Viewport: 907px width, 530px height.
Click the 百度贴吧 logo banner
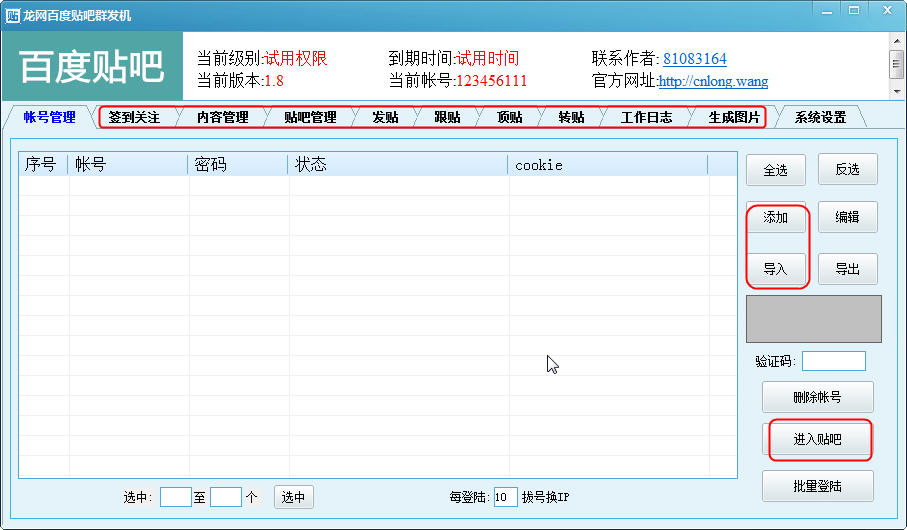tap(93, 66)
